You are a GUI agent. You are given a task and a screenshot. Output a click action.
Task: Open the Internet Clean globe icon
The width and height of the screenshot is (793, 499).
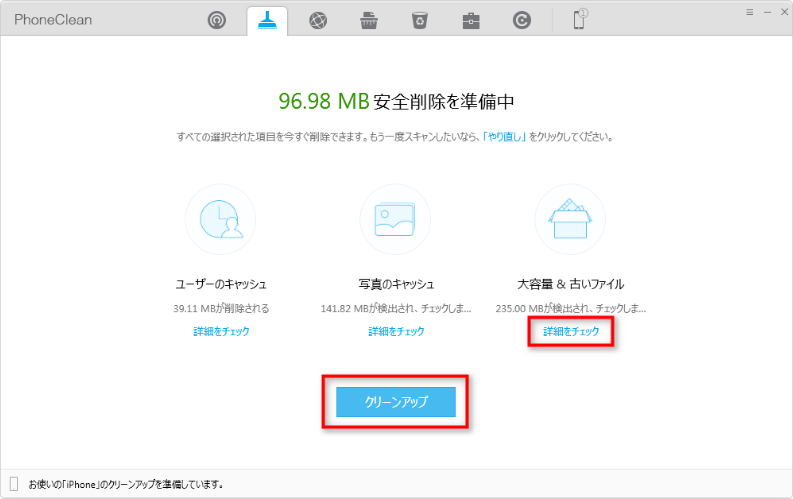tap(318, 20)
